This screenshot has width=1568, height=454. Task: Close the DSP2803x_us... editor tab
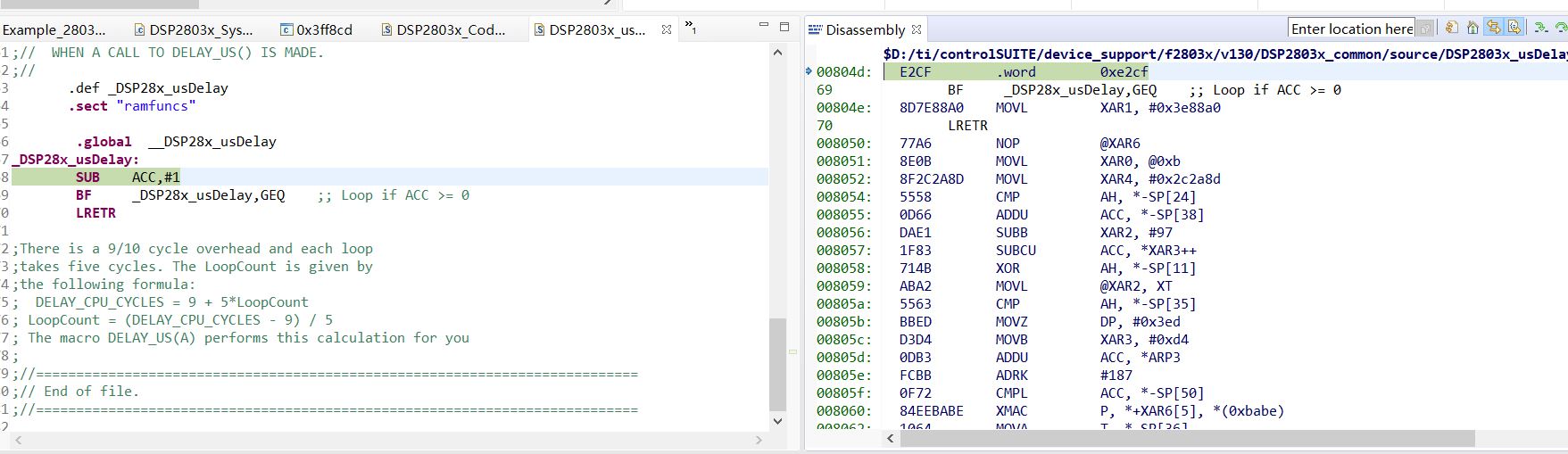tap(666, 29)
